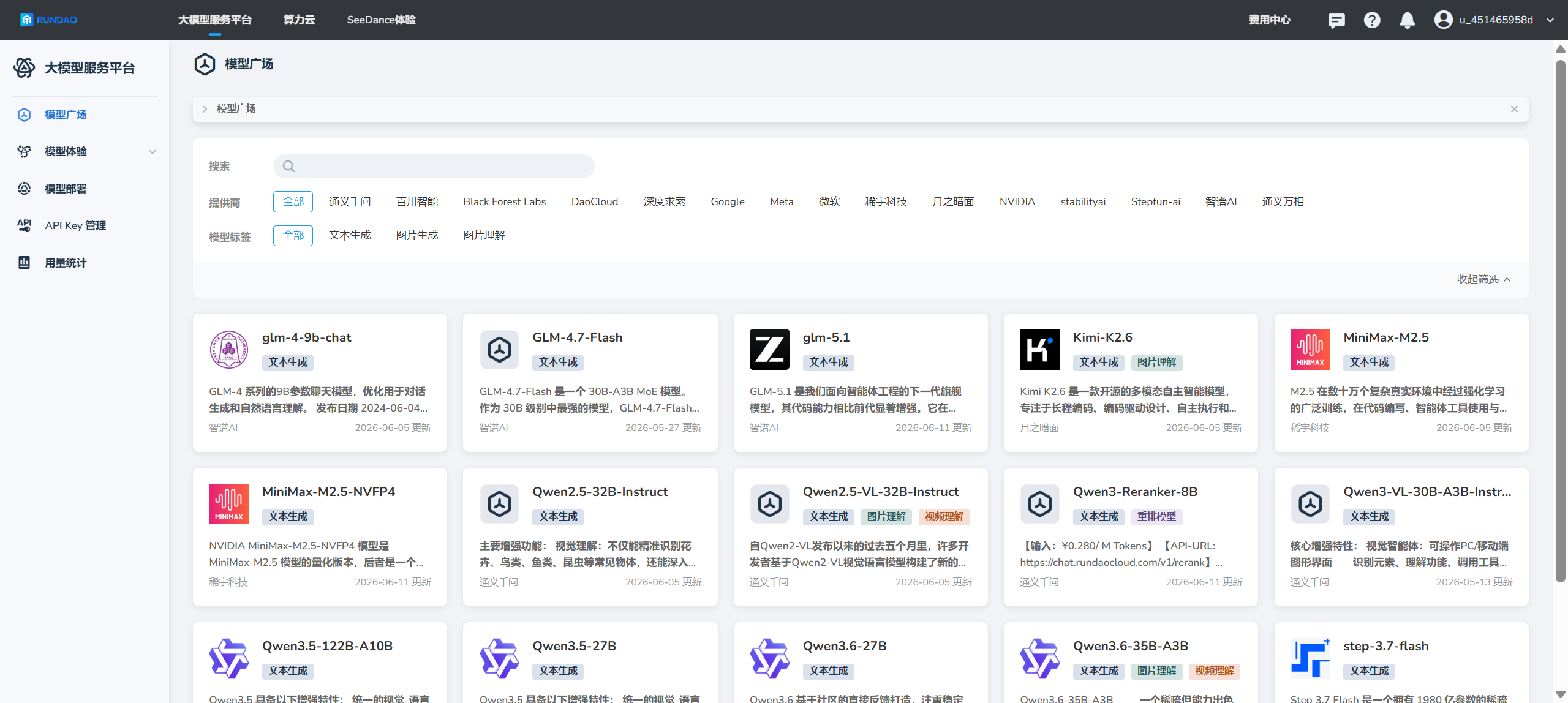Filter model tags by 图片生成

click(417, 235)
